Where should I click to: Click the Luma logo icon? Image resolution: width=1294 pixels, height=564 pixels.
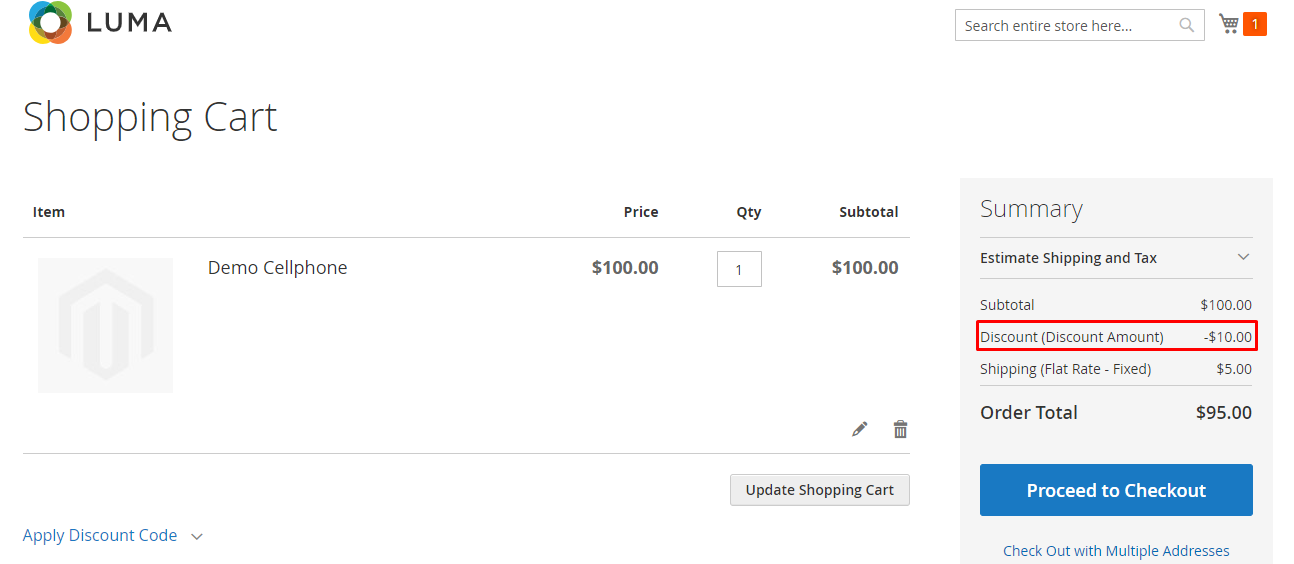tap(50, 22)
